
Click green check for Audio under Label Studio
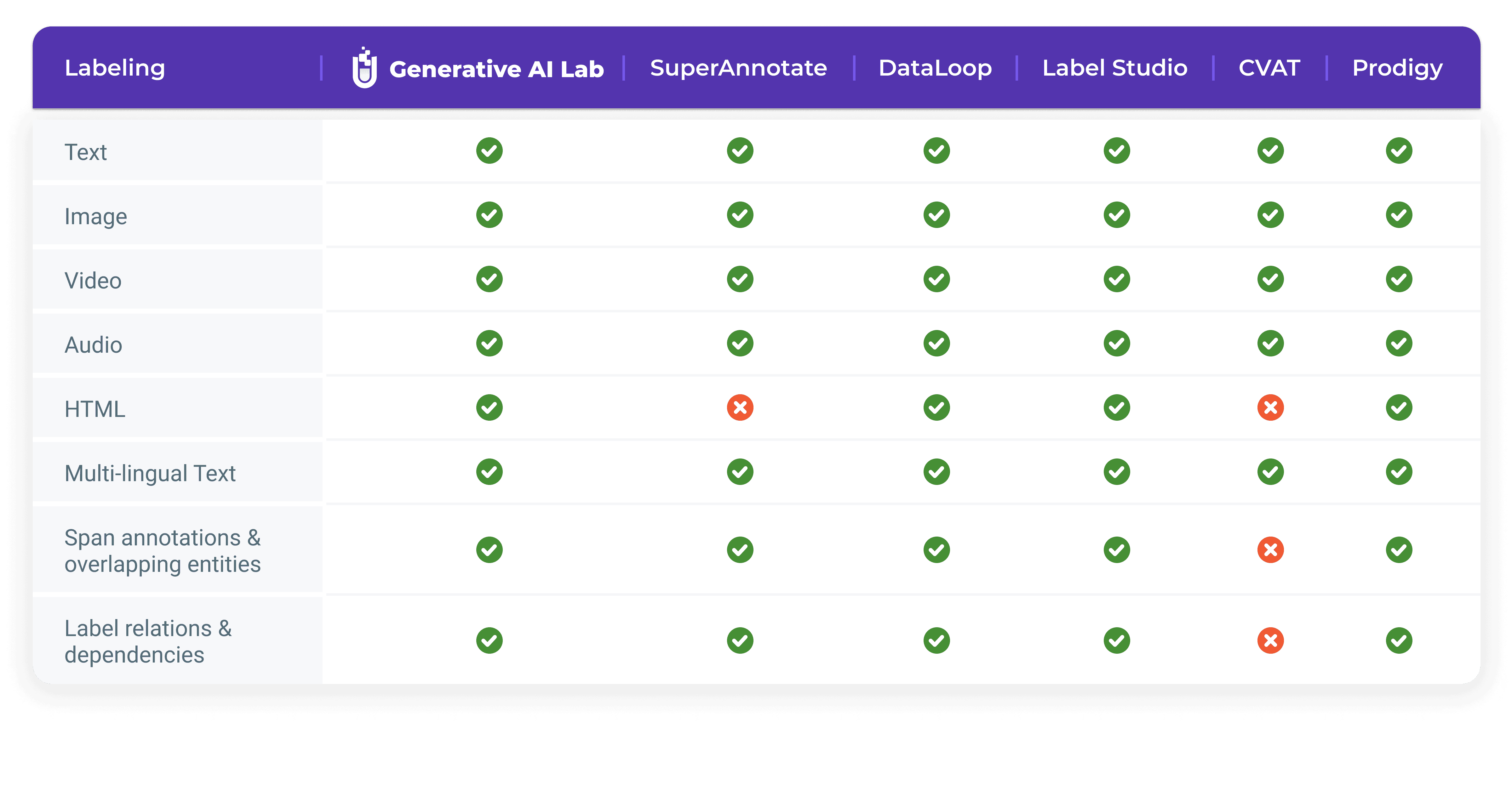(1117, 343)
